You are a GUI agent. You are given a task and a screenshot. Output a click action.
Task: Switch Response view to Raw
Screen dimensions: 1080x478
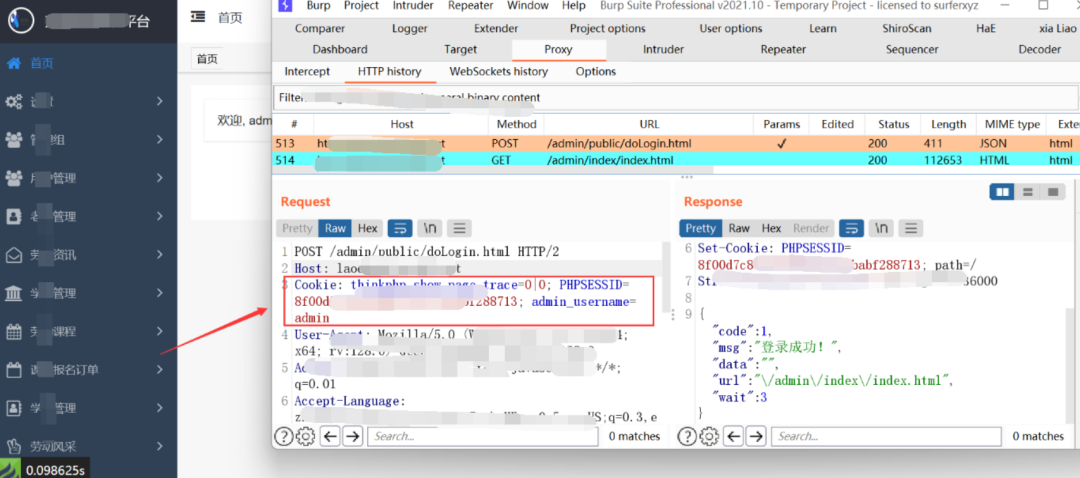coord(739,228)
